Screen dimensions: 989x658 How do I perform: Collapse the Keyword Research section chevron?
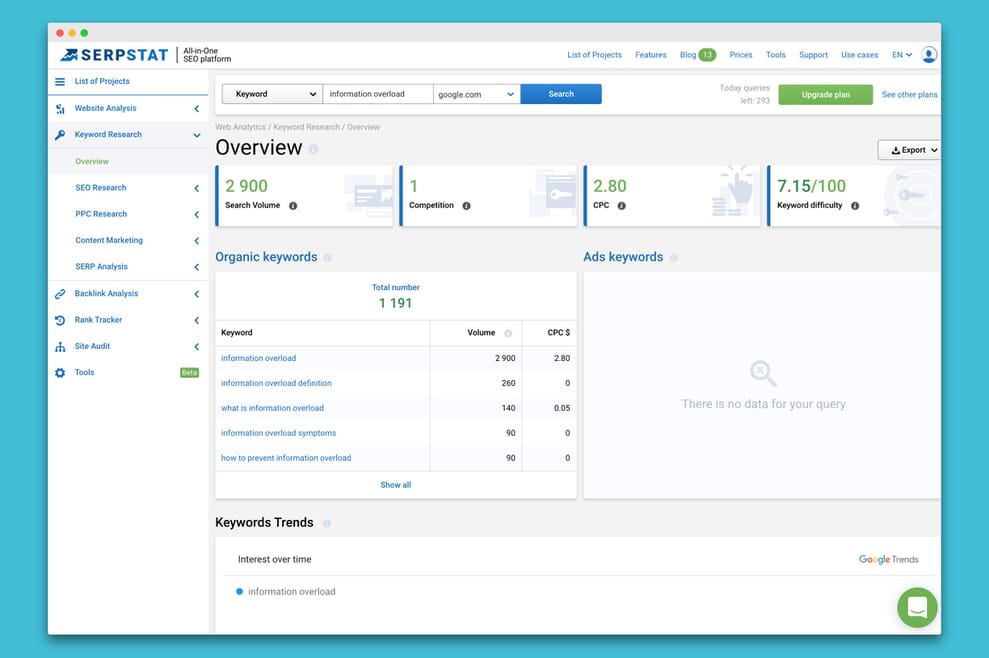[197, 135]
